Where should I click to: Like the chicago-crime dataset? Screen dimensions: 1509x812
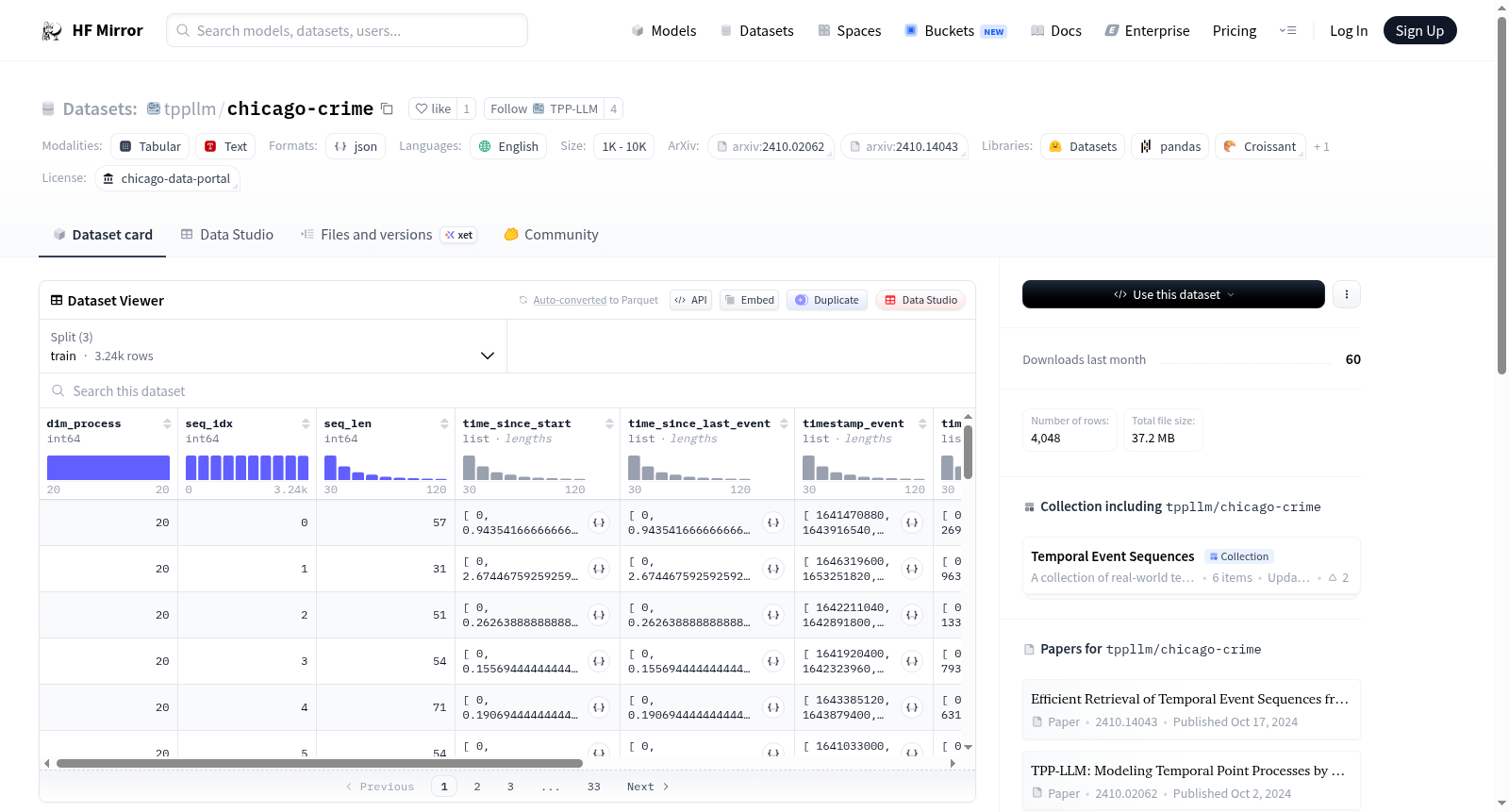point(433,108)
